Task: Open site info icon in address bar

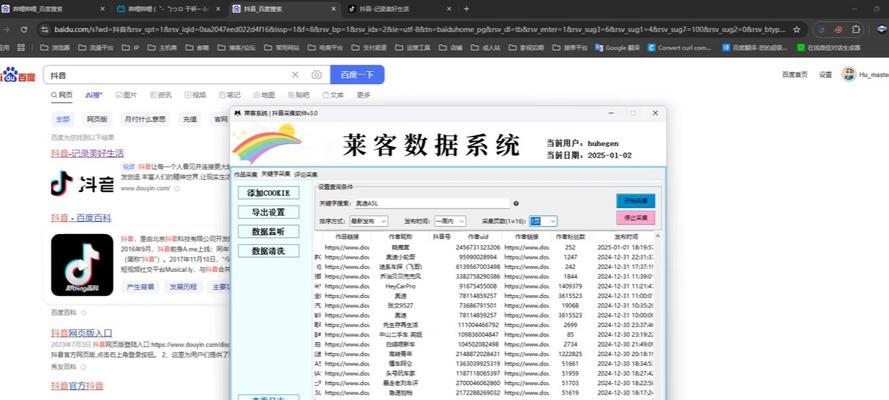Action: point(44,29)
